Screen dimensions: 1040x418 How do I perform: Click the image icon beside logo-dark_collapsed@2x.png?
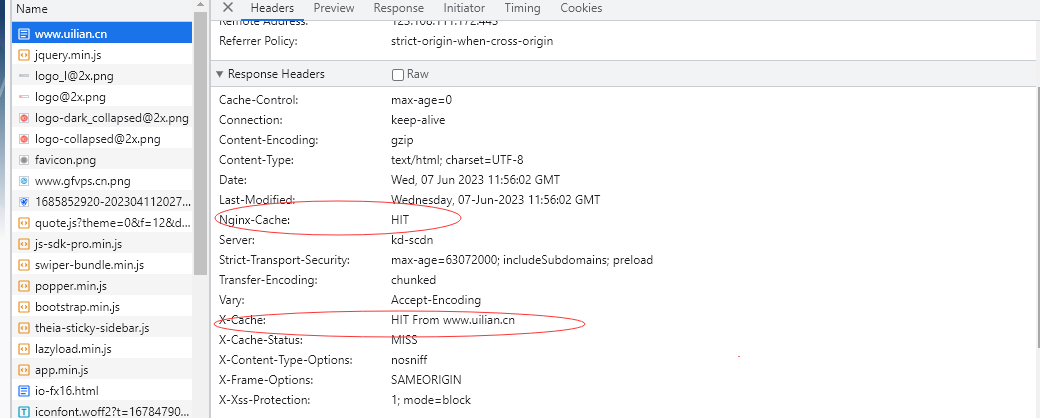pyautogui.click(x=24, y=117)
